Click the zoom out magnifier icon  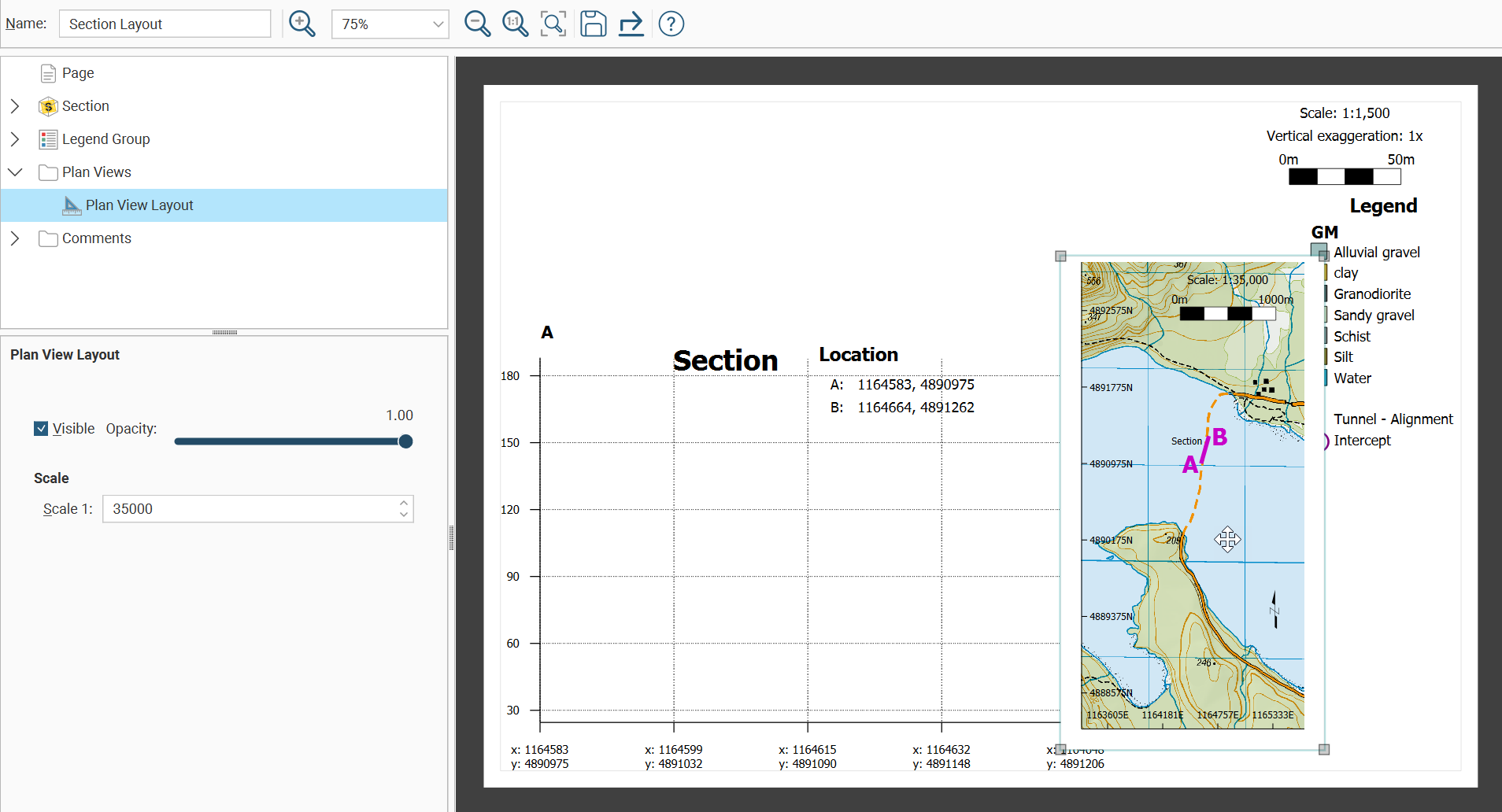coord(477,24)
